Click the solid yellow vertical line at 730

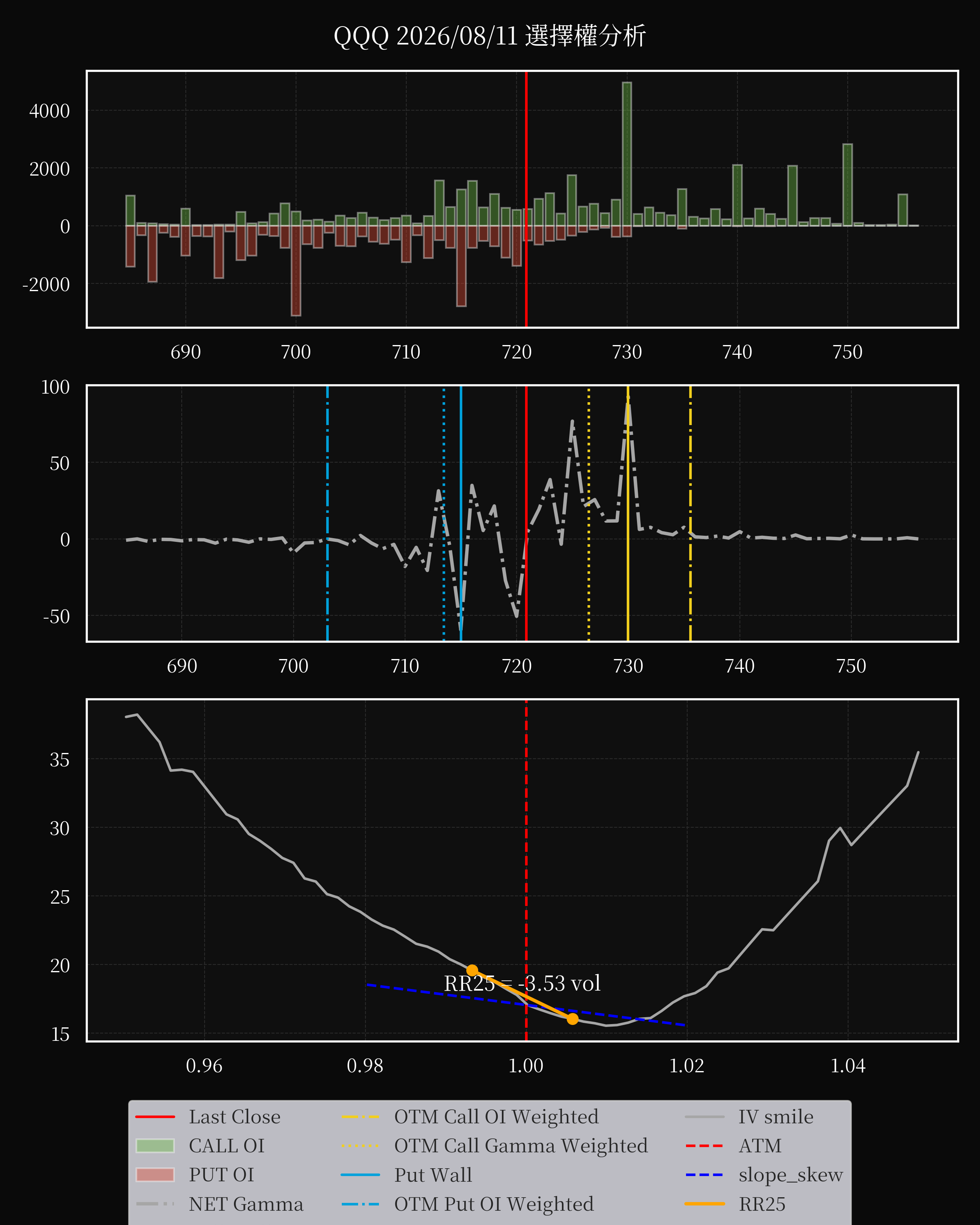[628, 513]
